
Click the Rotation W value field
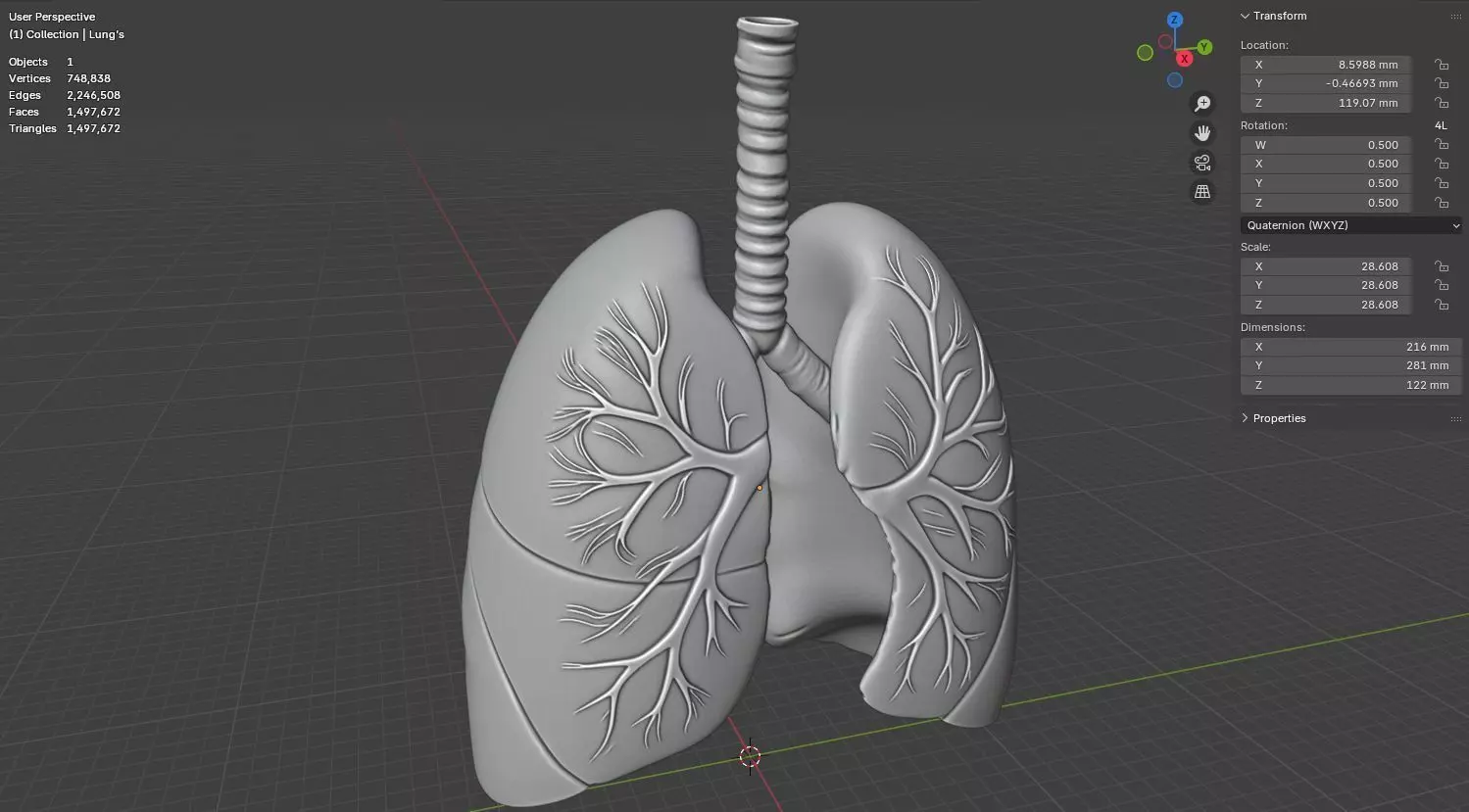[x=1326, y=145]
